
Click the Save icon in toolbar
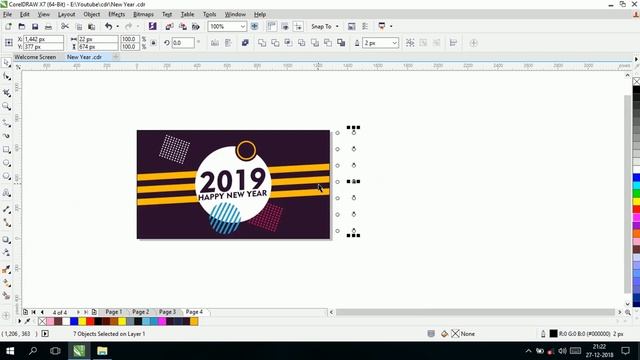click(x=35, y=27)
